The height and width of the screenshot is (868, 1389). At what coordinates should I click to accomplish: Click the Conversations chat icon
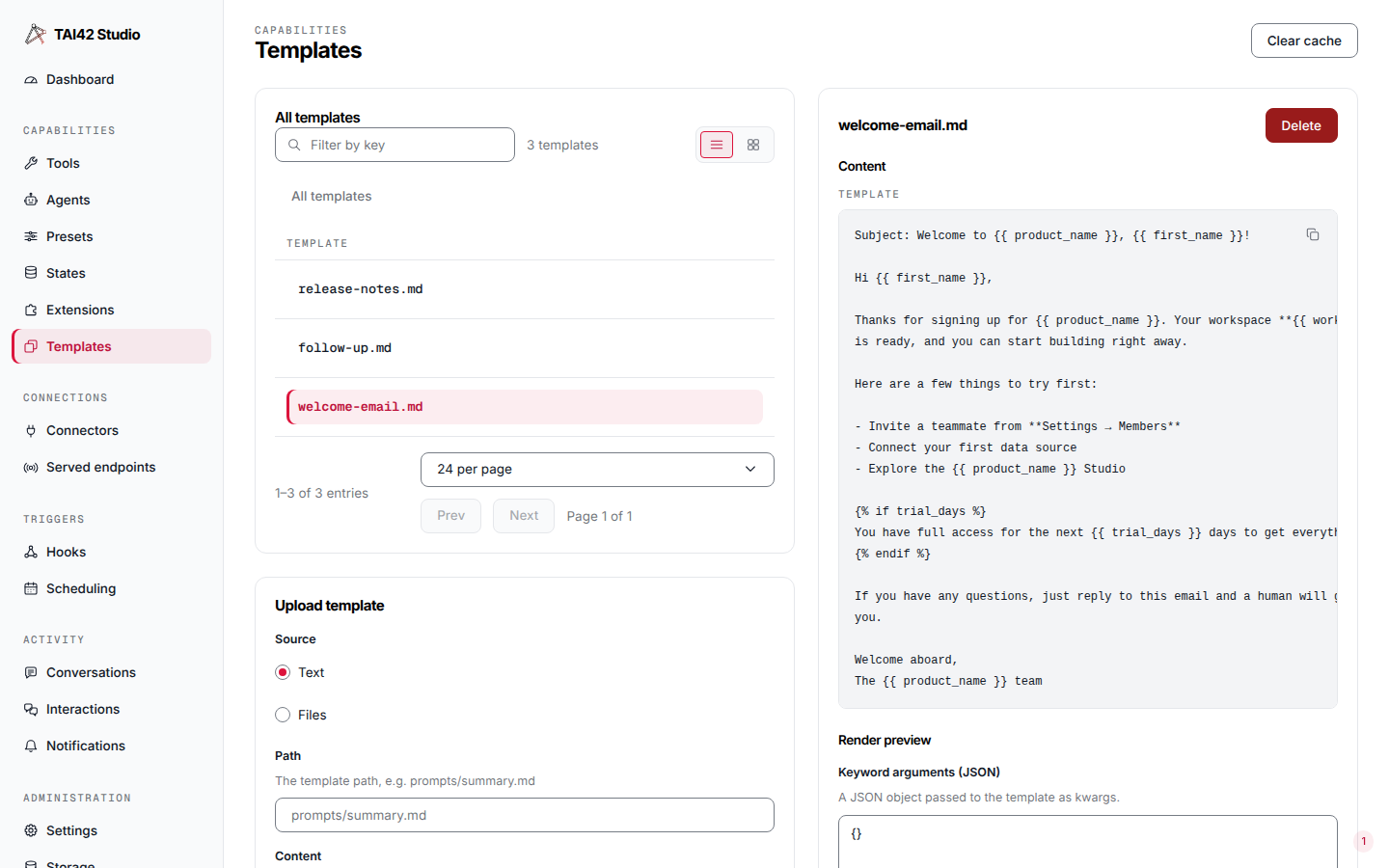[31, 673]
